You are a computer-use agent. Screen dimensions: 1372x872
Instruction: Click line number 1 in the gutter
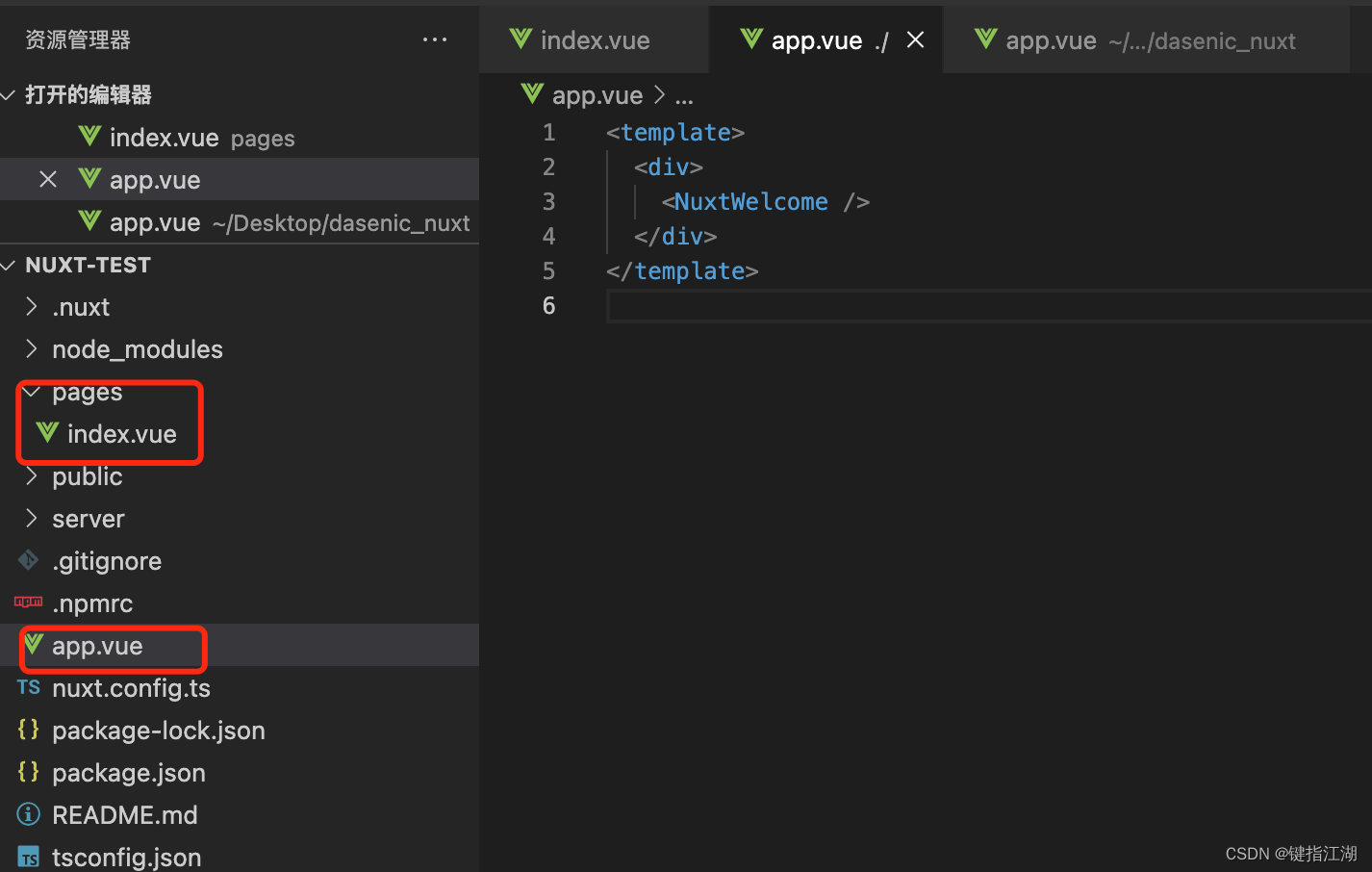[x=548, y=132]
